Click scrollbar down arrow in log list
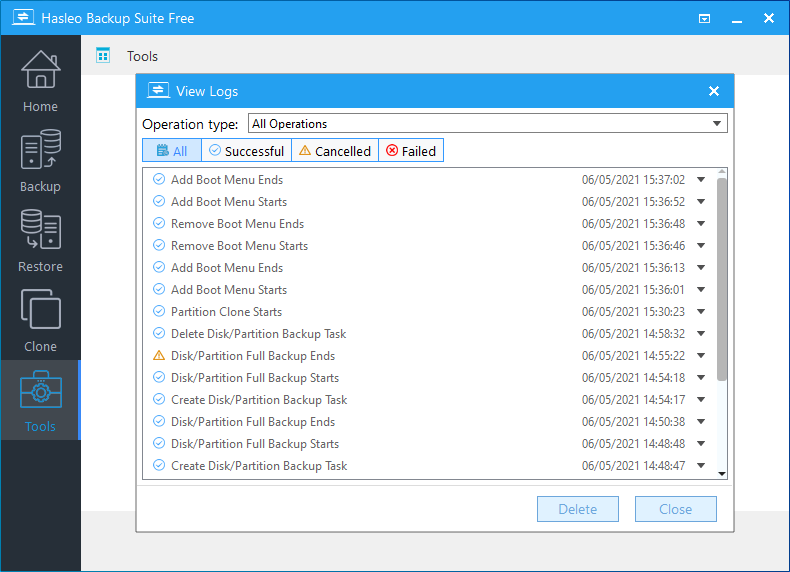Image resolution: width=790 pixels, height=572 pixels. [x=721, y=474]
